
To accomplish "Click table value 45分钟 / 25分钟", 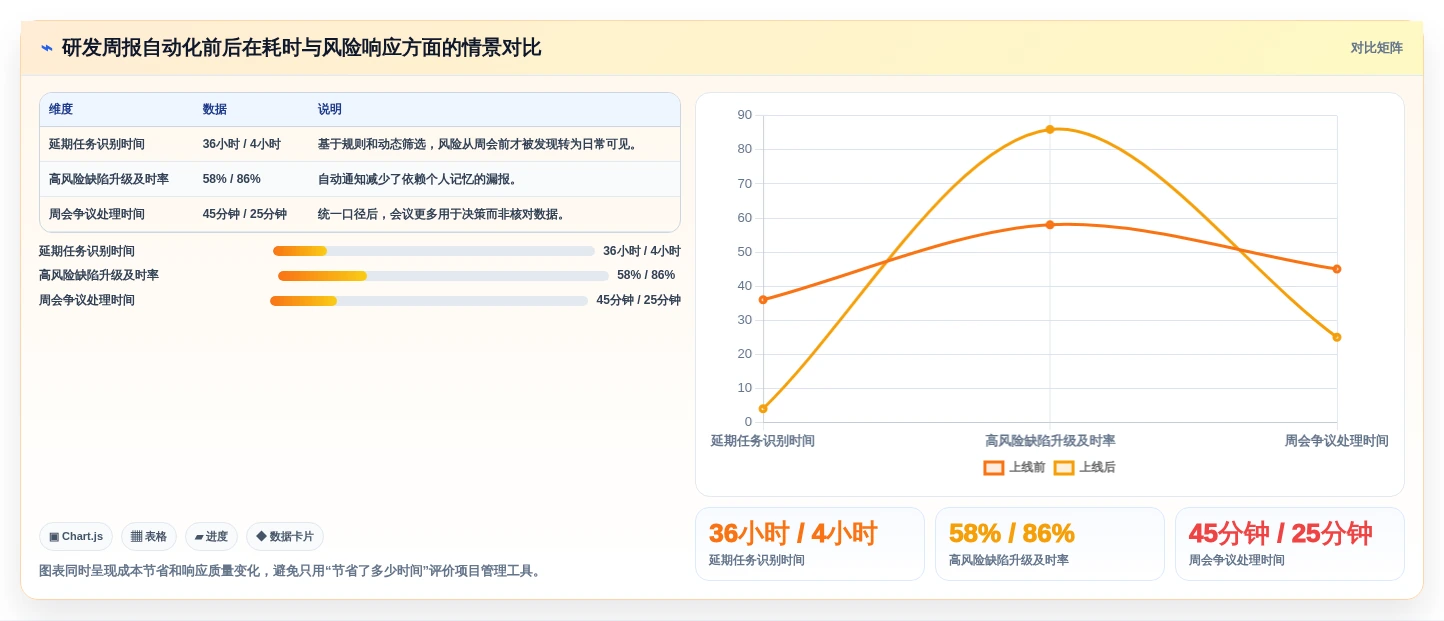I will coord(245,214).
